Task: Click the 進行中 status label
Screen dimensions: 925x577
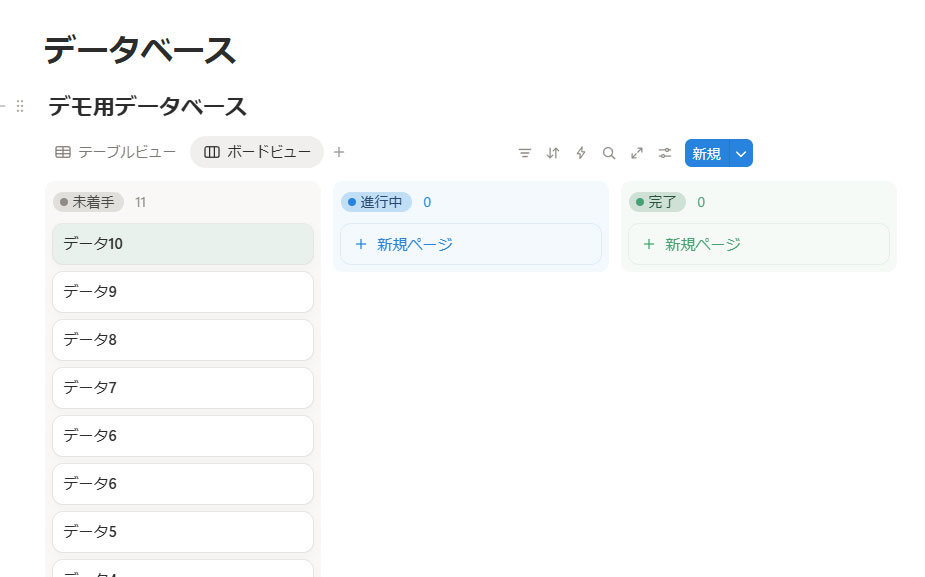Action: point(376,202)
